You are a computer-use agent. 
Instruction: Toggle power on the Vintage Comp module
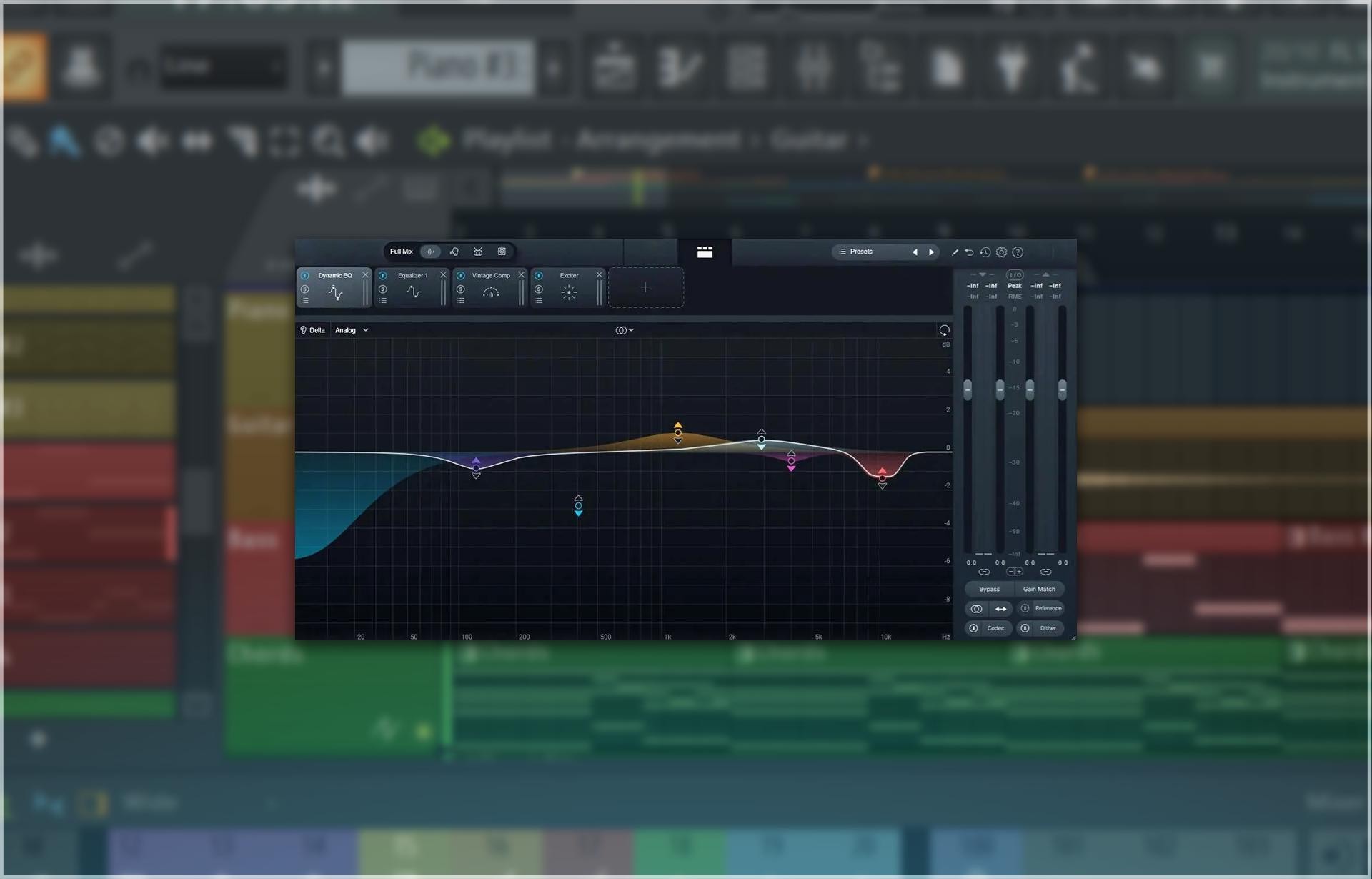461,276
